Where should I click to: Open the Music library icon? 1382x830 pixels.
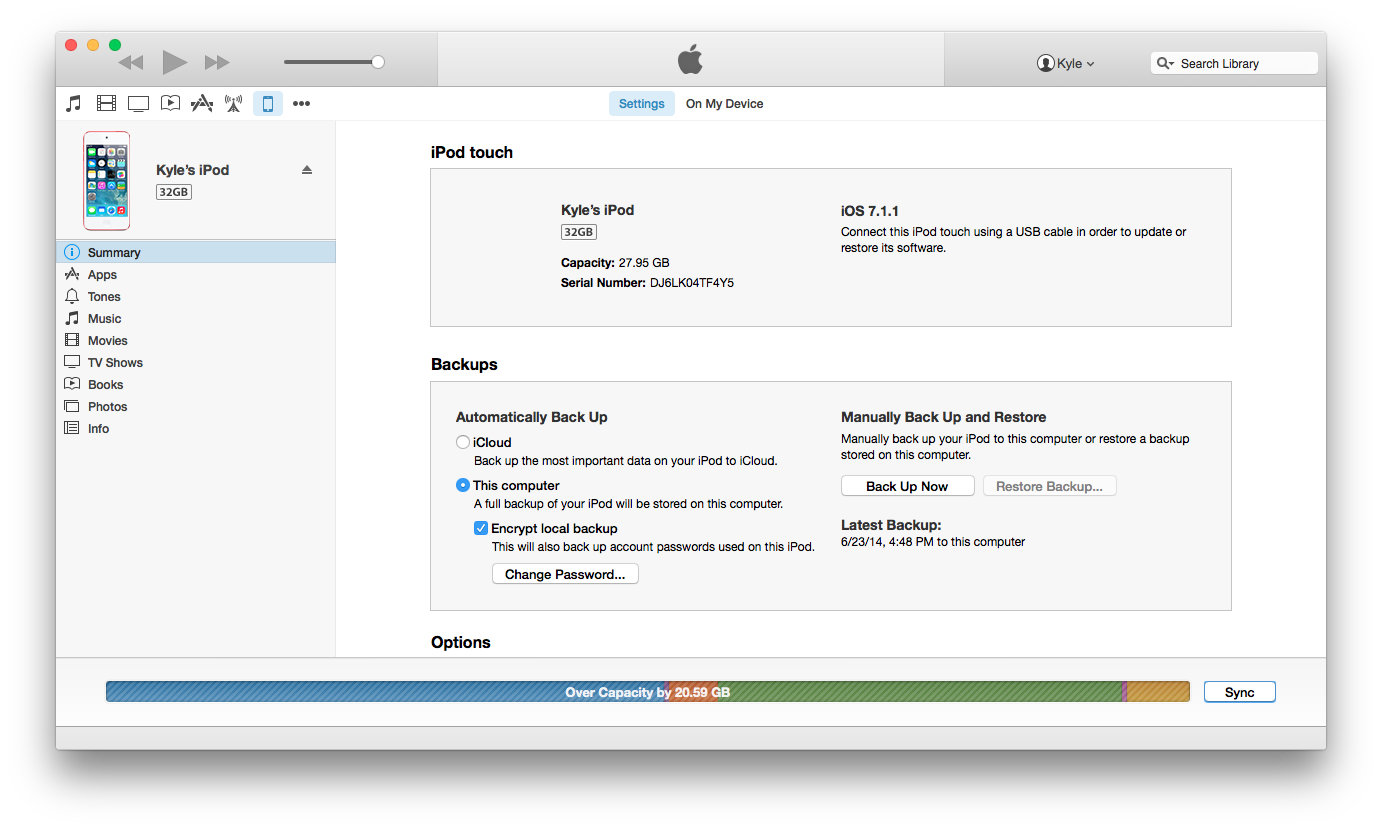pyautogui.click(x=73, y=103)
